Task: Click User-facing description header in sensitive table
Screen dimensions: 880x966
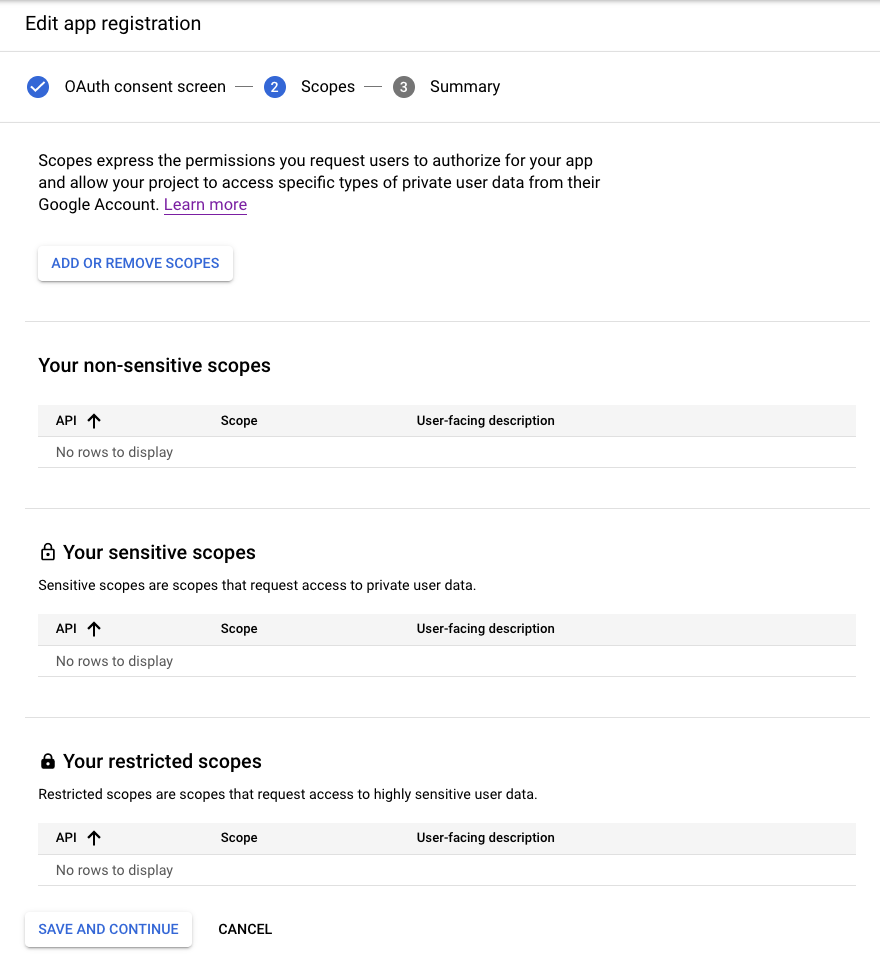Action: (x=486, y=629)
